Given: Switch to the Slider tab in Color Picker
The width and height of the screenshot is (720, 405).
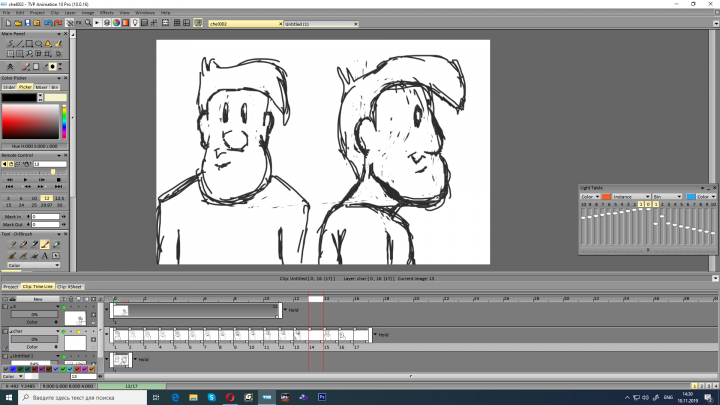Looking at the screenshot, I should tap(9, 87).
